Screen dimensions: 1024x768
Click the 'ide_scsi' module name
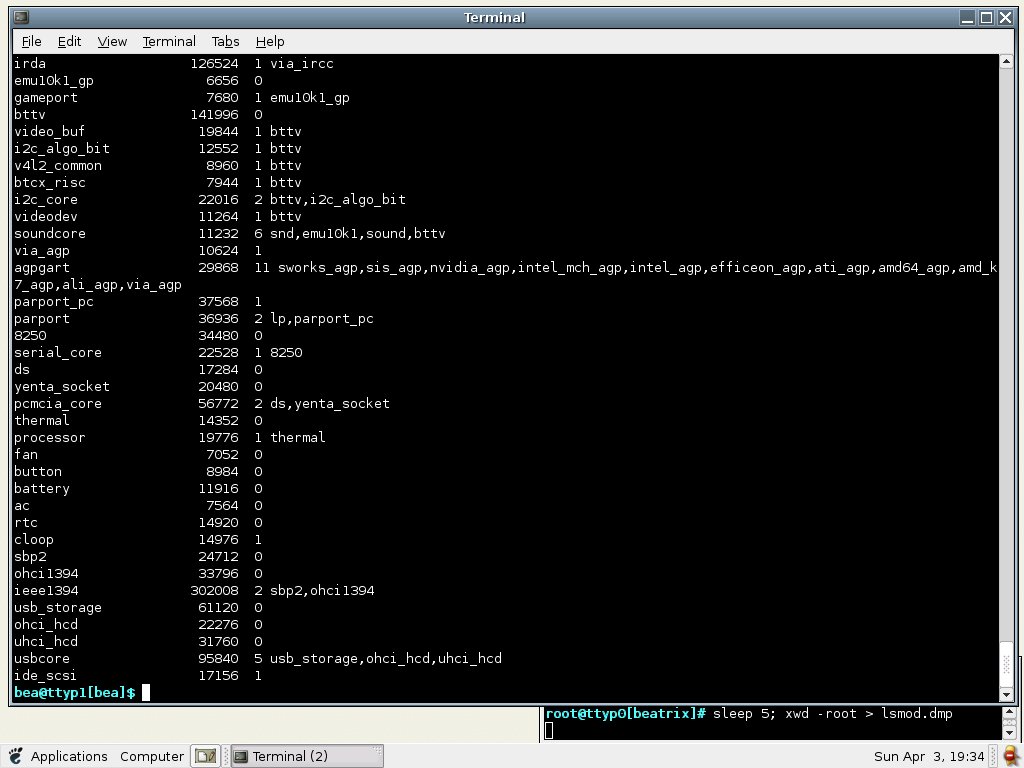45,675
